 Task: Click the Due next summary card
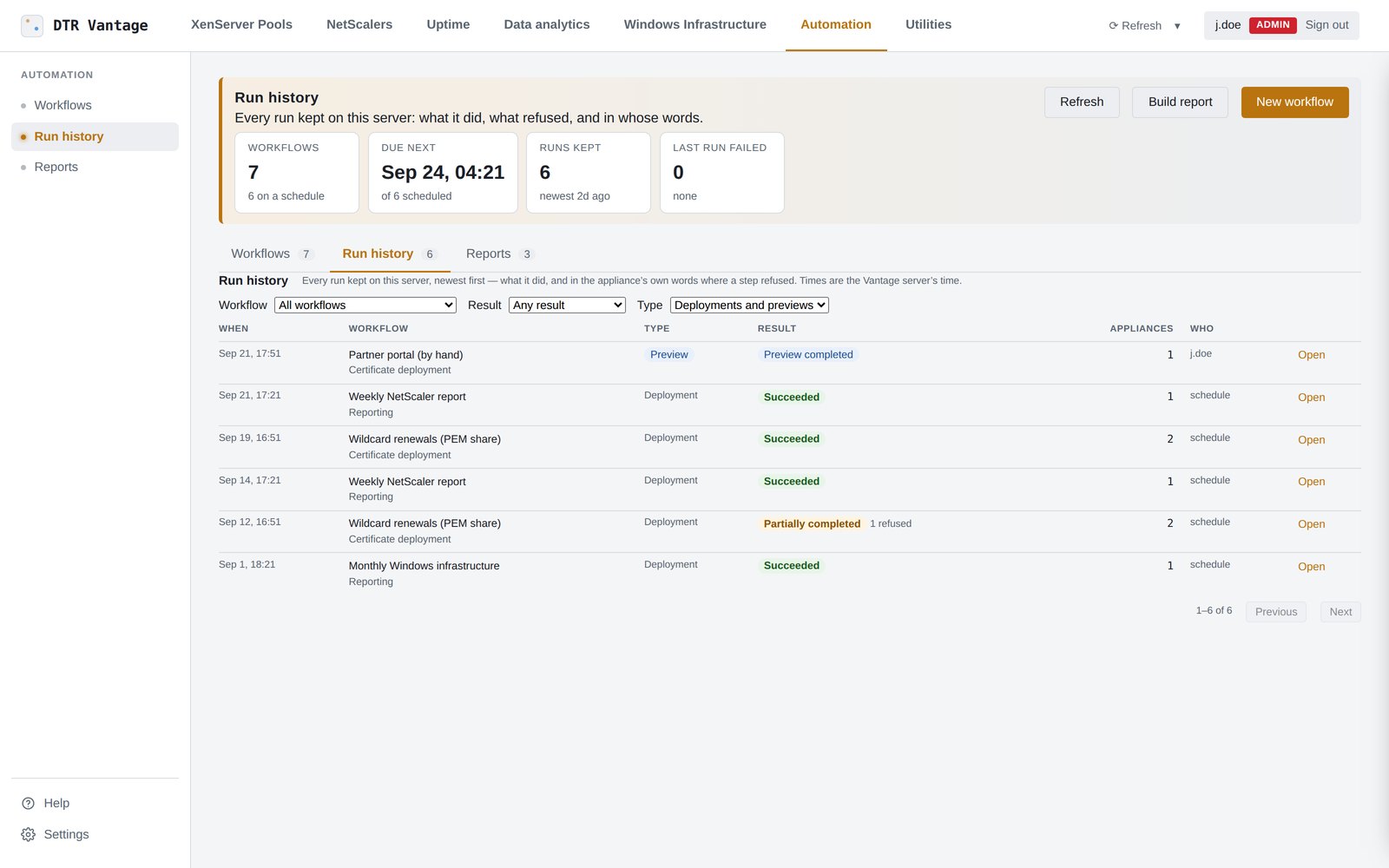pos(443,173)
